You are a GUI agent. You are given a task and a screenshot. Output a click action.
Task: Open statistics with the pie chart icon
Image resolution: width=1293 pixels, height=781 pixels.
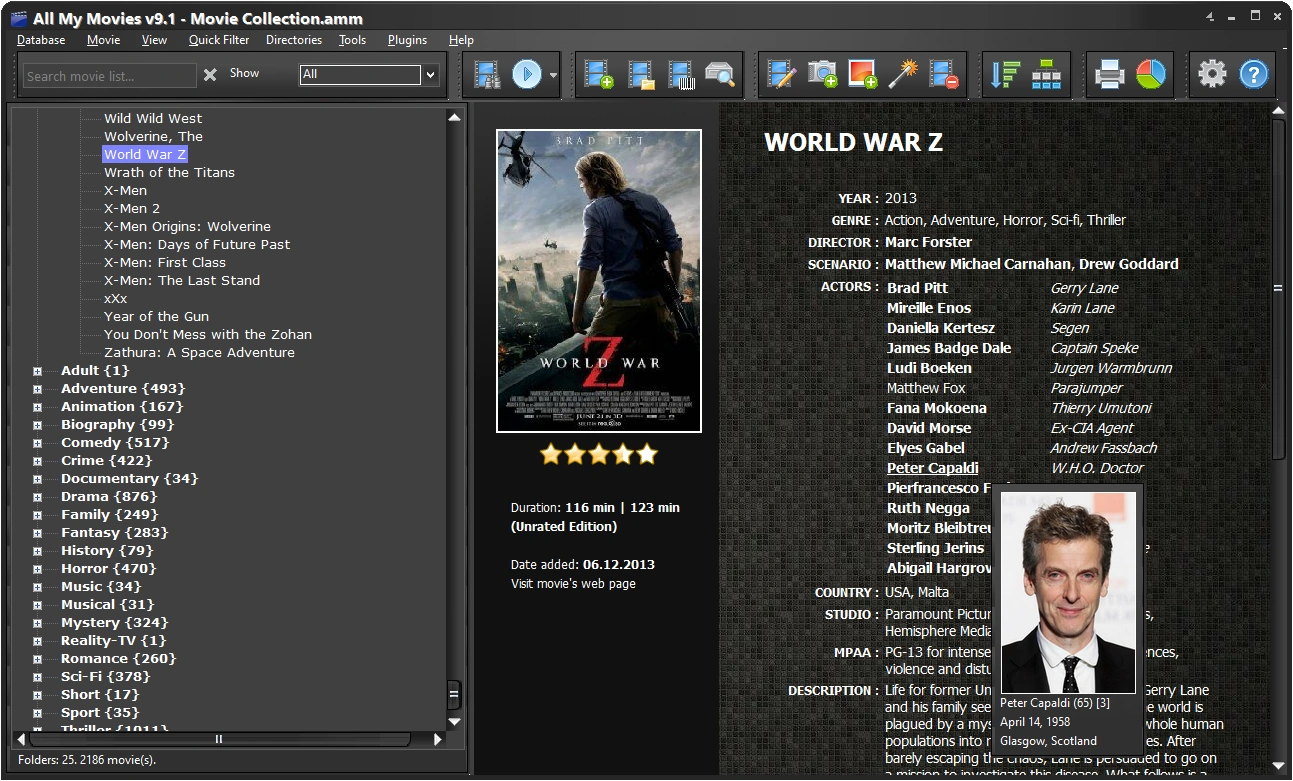tap(1150, 75)
